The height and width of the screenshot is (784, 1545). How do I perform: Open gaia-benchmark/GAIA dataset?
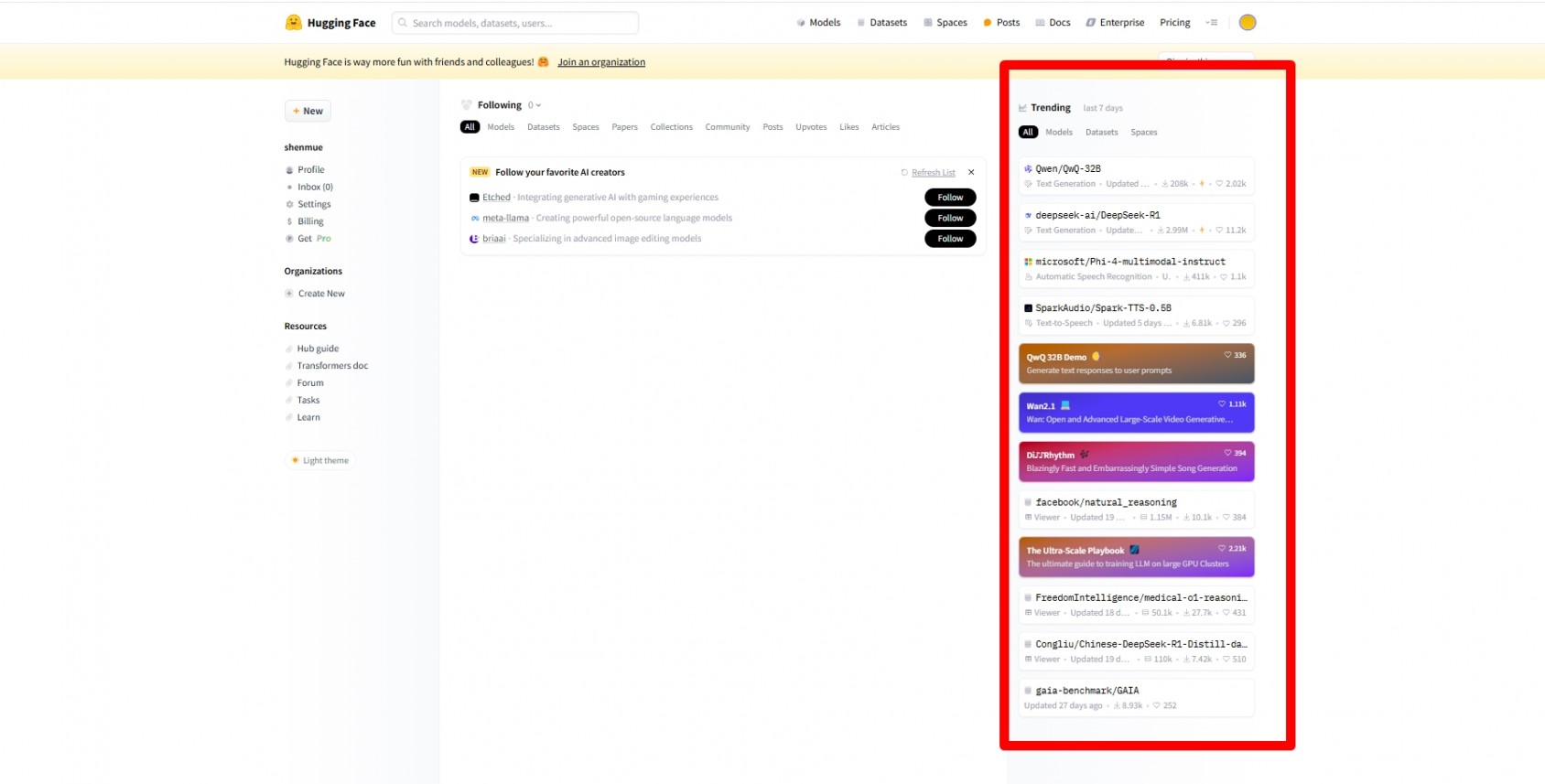(1136, 698)
